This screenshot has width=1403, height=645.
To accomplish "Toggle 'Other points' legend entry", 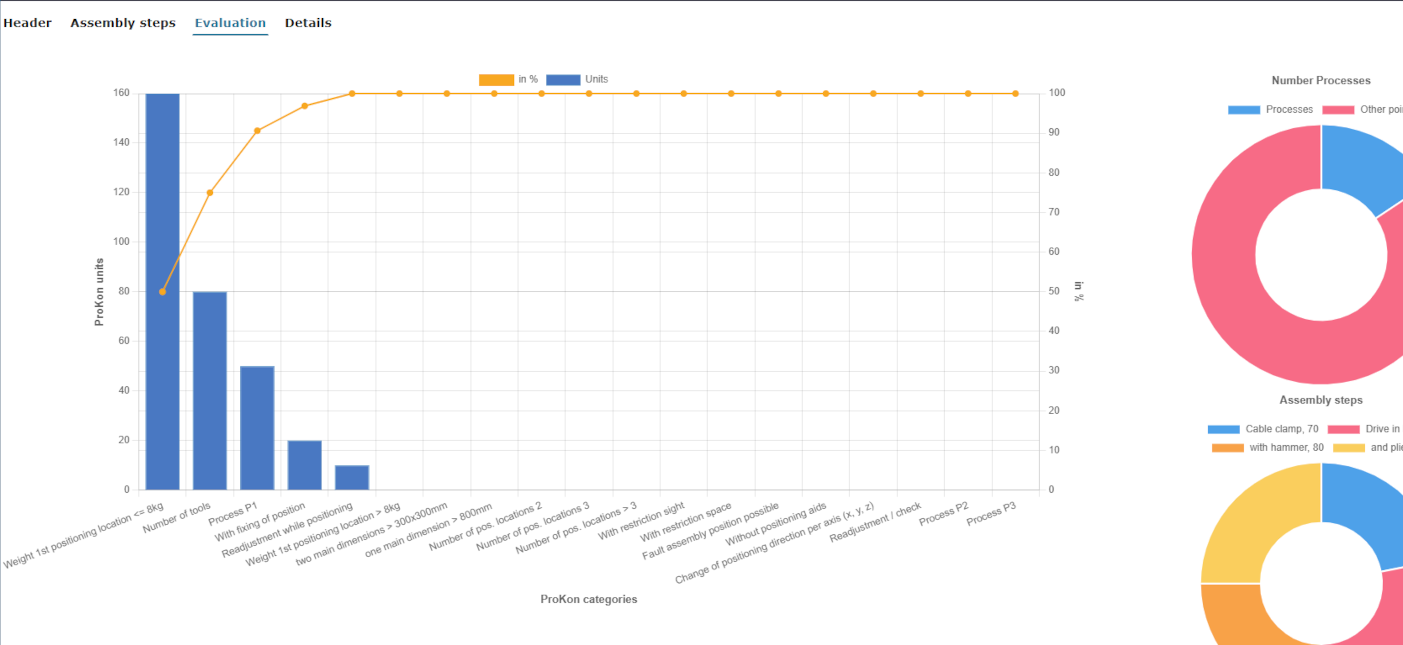I will coord(1365,110).
